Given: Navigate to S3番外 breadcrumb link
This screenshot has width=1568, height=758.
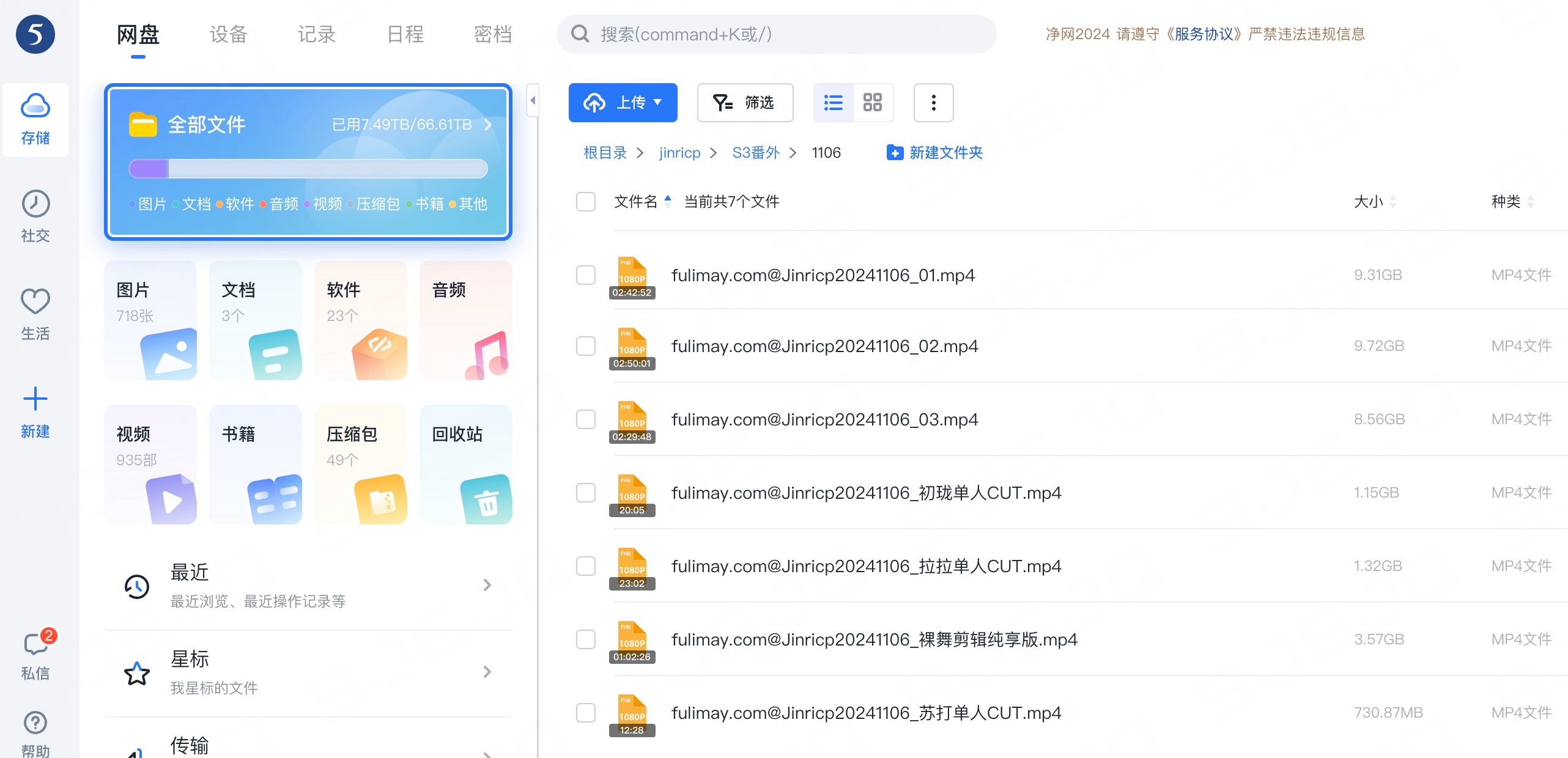Looking at the screenshot, I should [x=756, y=152].
